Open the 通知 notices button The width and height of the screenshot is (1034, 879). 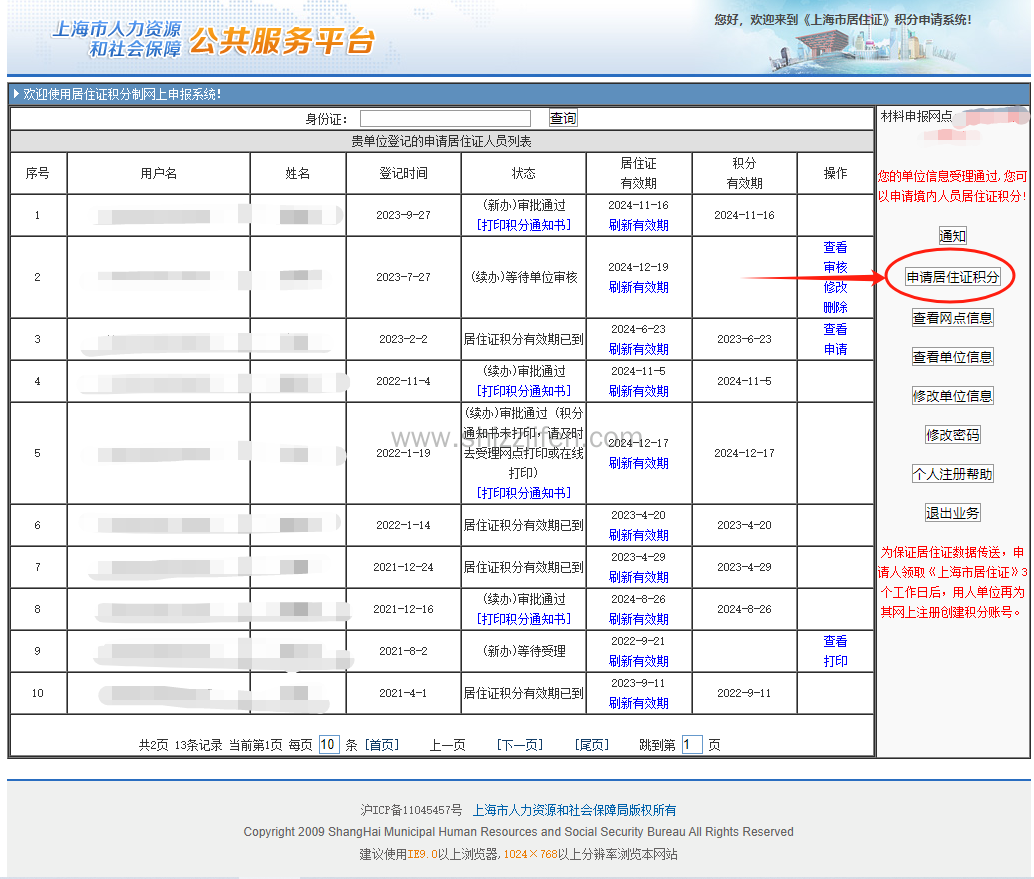click(x=952, y=236)
